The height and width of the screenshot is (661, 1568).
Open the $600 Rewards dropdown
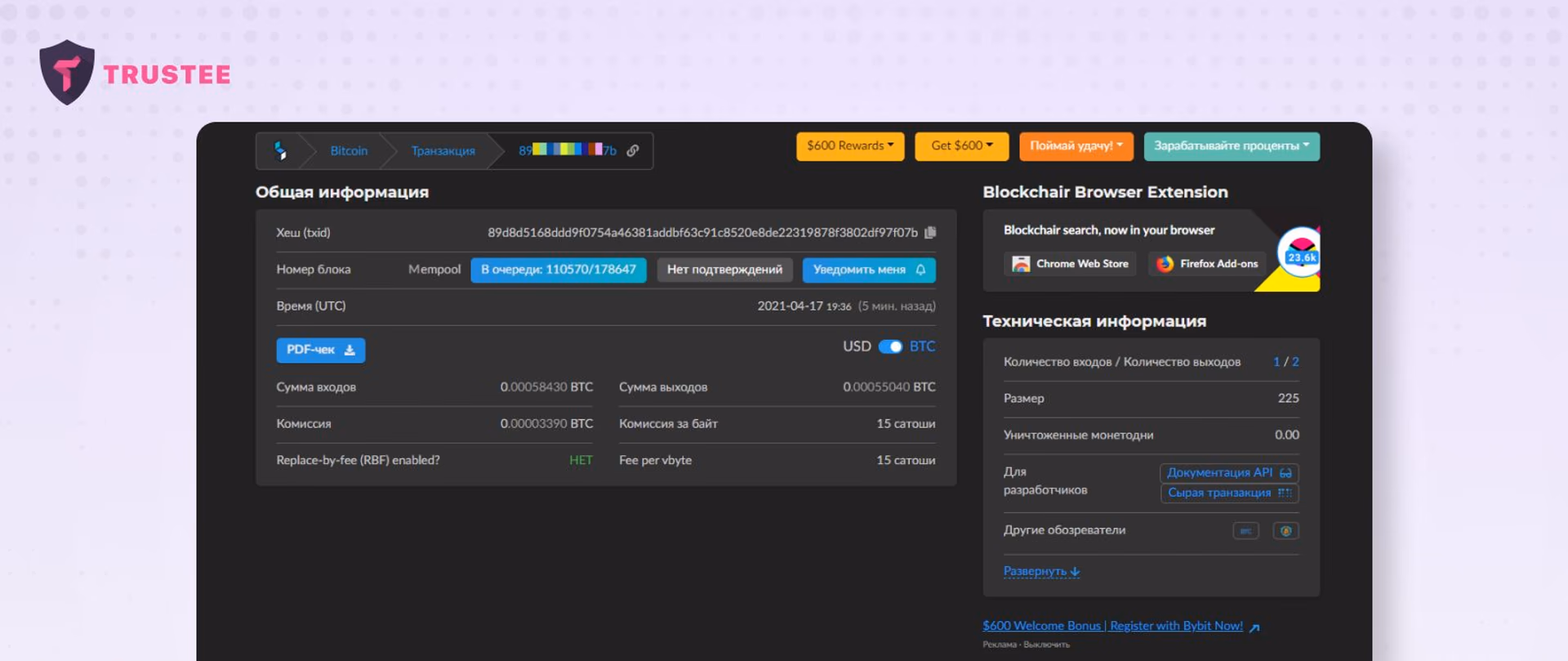[850, 146]
